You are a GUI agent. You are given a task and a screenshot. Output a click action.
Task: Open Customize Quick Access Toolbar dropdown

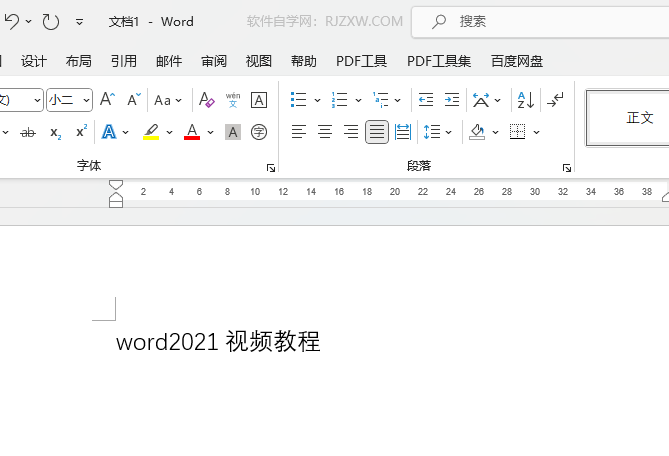point(79,22)
